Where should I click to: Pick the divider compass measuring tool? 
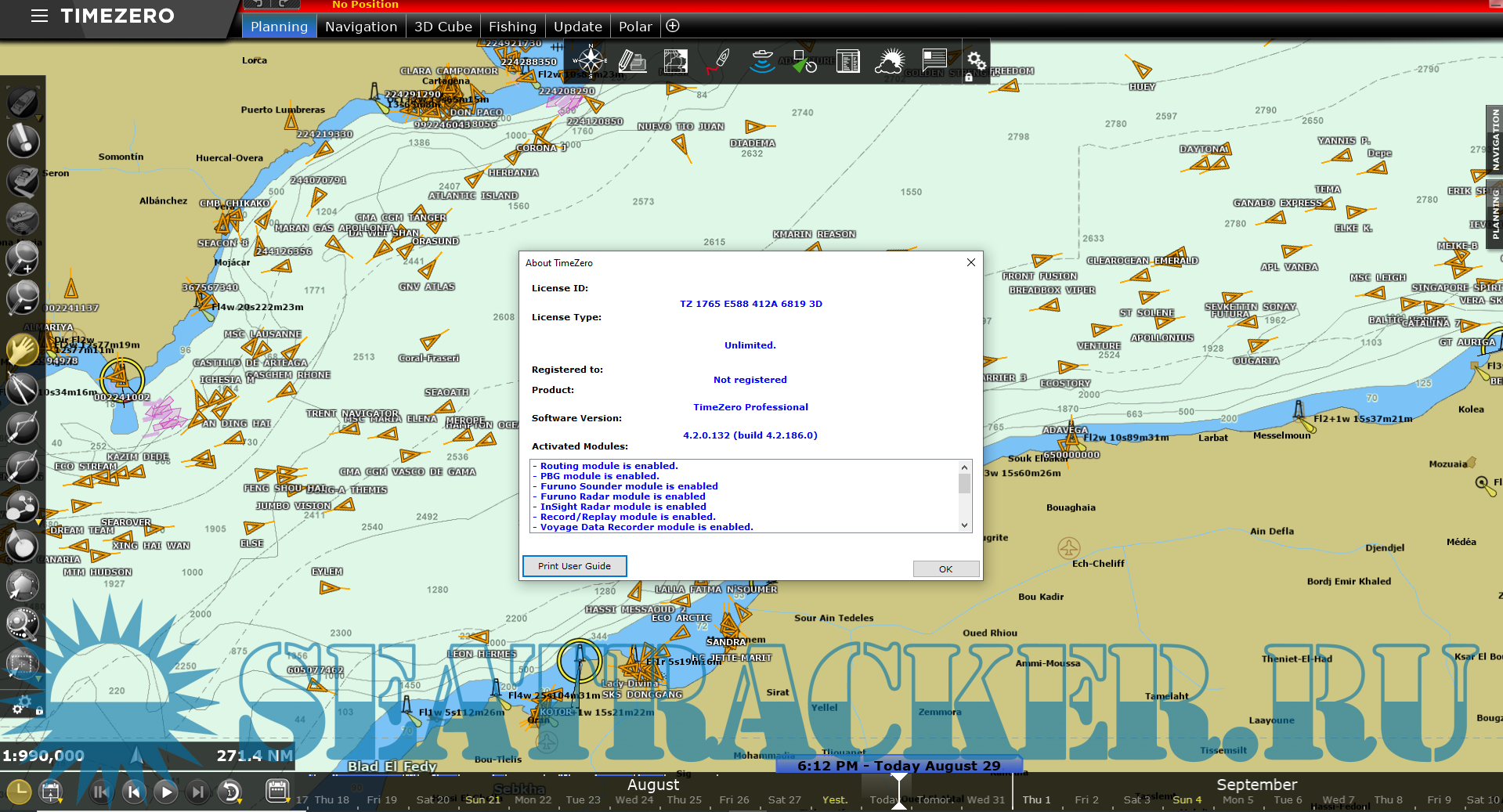click(x=21, y=388)
